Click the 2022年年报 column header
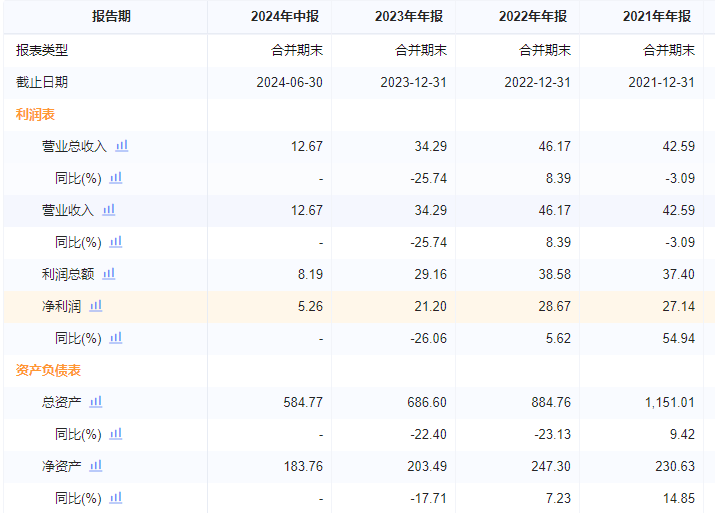The width and height of the screenshot is (715, 513). 534,17
